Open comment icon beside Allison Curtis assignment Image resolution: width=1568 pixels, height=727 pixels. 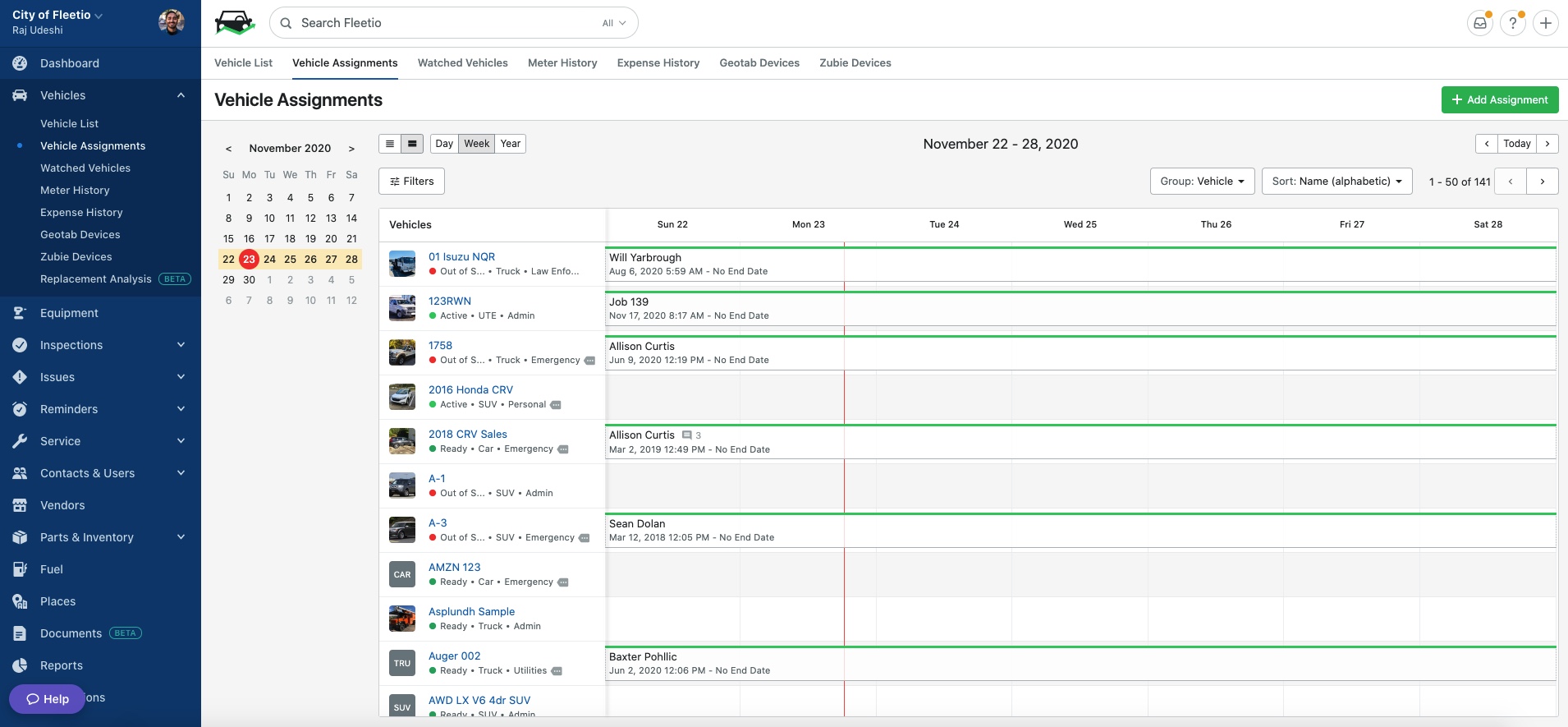(x=687, y=435)
